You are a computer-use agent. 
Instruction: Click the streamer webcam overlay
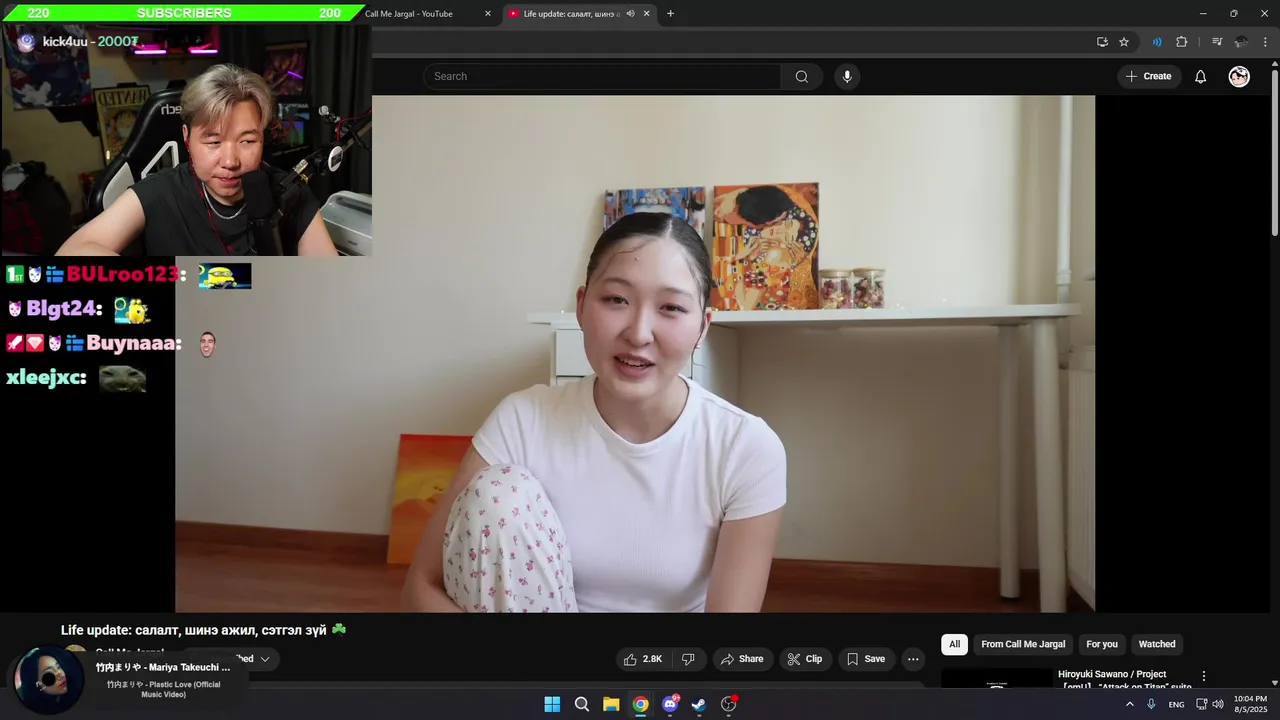coord(186,140)
